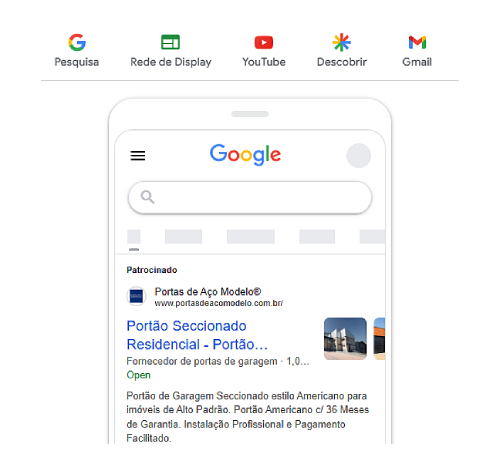Click the partially visible second ad image
This screenshot has height=454, width=500.
(379, 339)
